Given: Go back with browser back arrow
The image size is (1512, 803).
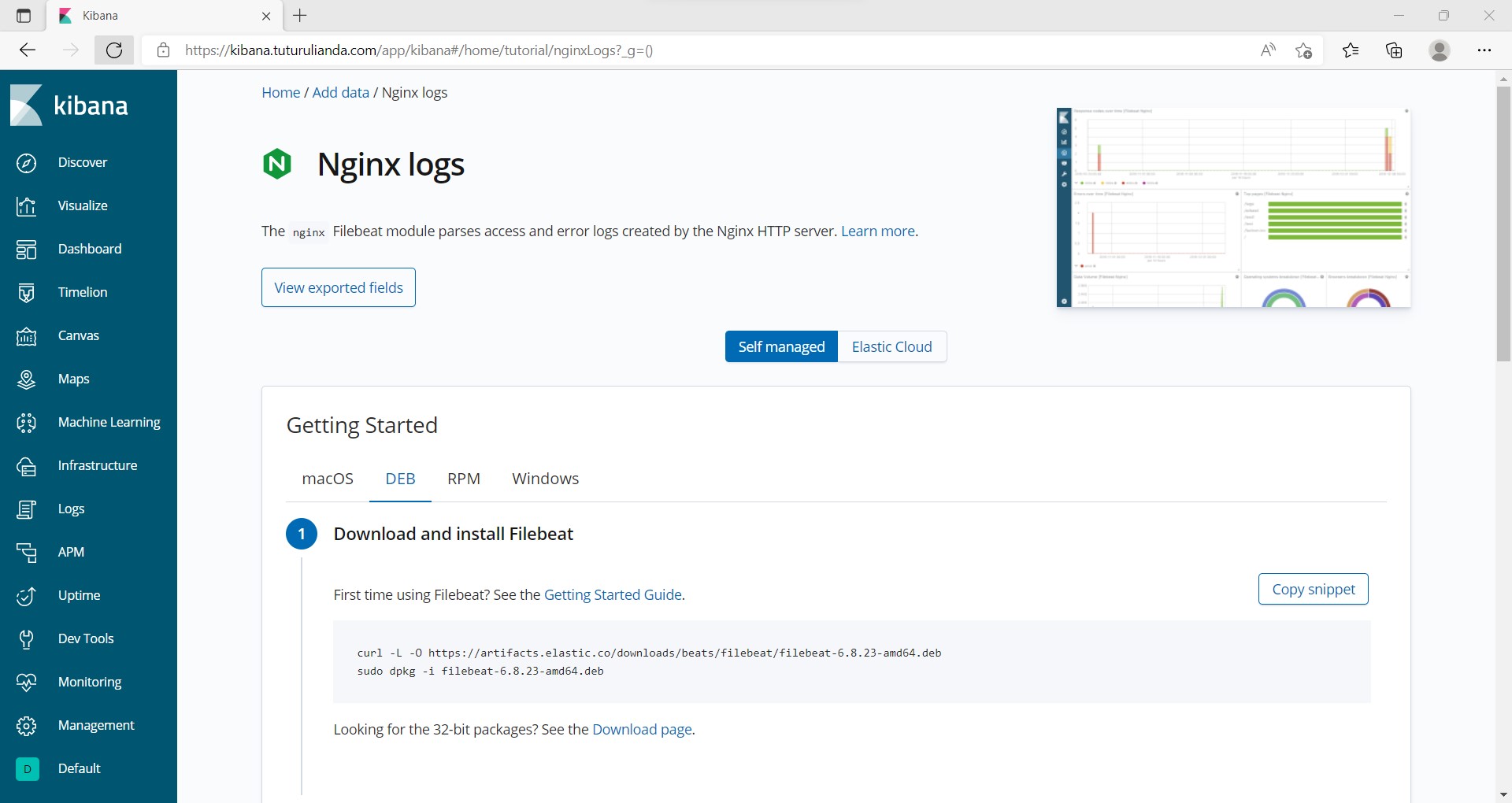Looking at the screenshot, I should pos(28,50).
